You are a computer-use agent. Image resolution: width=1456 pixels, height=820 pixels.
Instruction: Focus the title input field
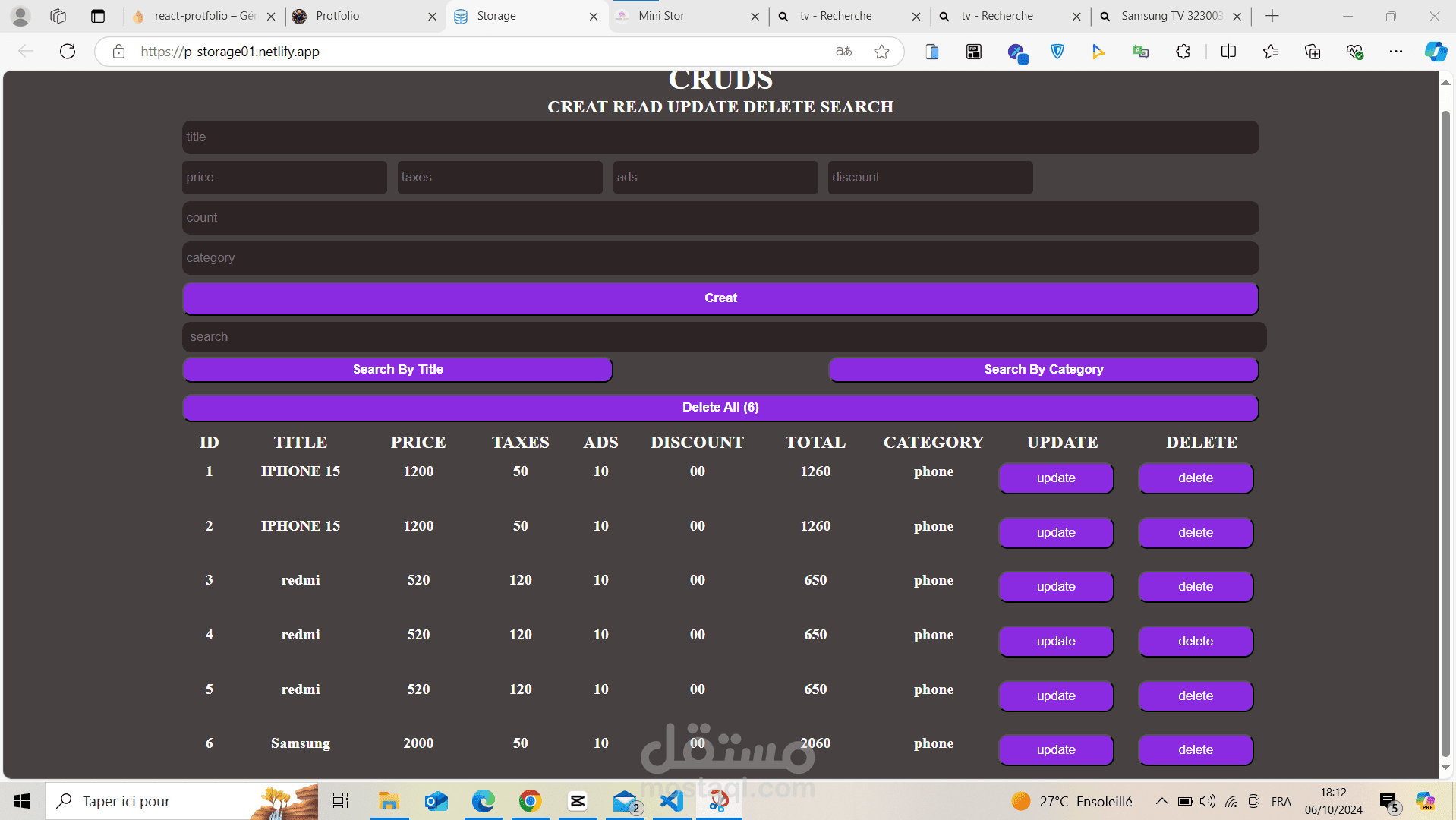point(720,137)
